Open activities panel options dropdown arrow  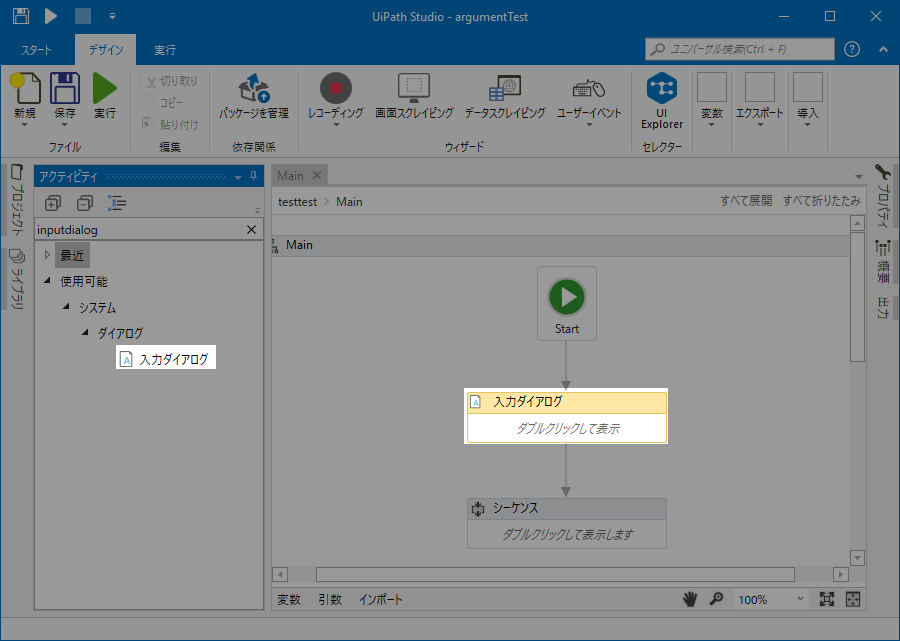click(x=238, y=177)
